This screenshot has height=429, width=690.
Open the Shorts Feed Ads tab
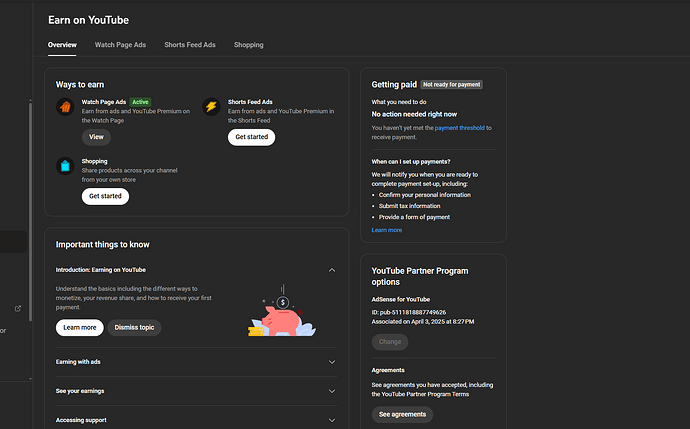(x=190, y=45)
